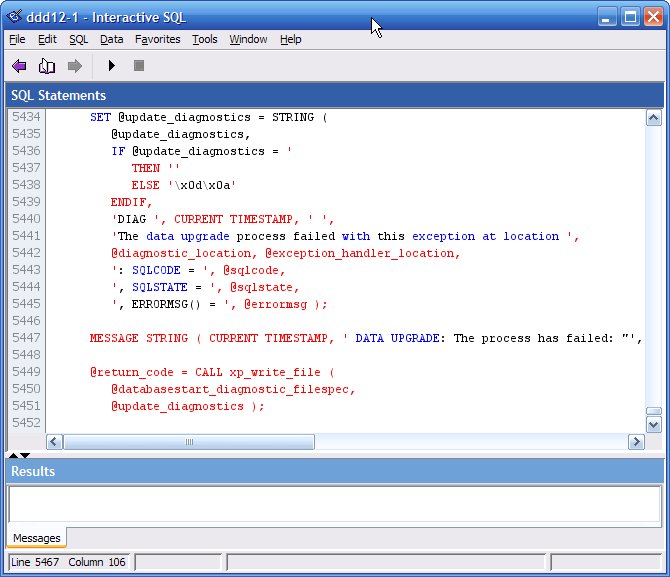Click the vertical scrollbar down arrow

pos(653,425)
